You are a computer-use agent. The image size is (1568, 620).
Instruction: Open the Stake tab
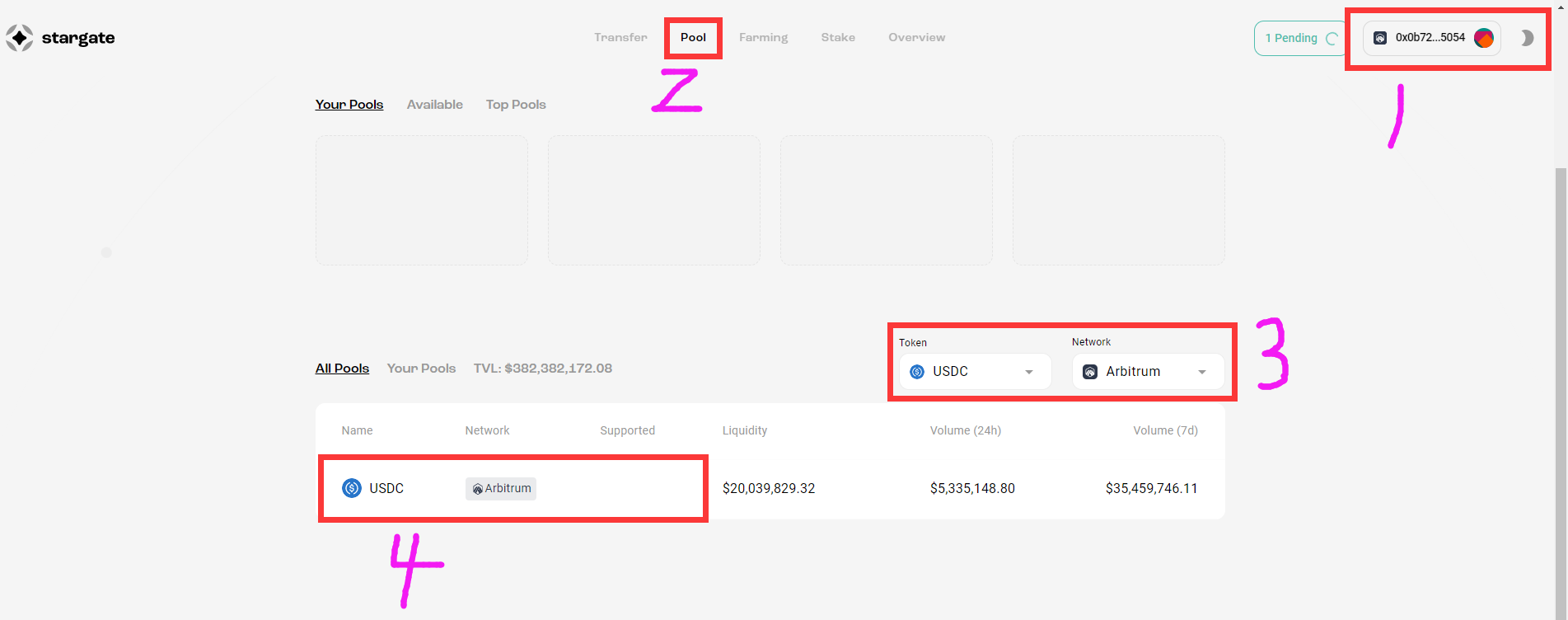(838, 37)
